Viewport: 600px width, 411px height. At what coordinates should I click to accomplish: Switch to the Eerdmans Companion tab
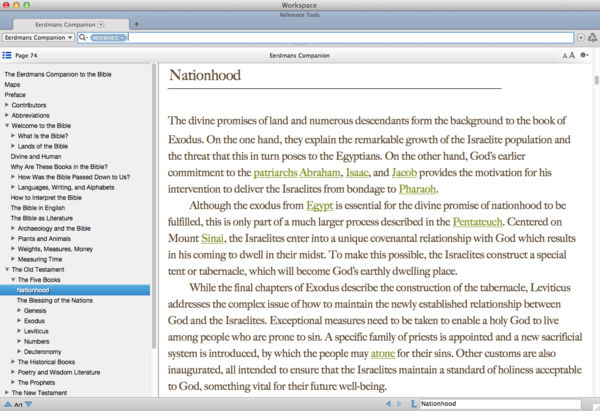point(66,23)
